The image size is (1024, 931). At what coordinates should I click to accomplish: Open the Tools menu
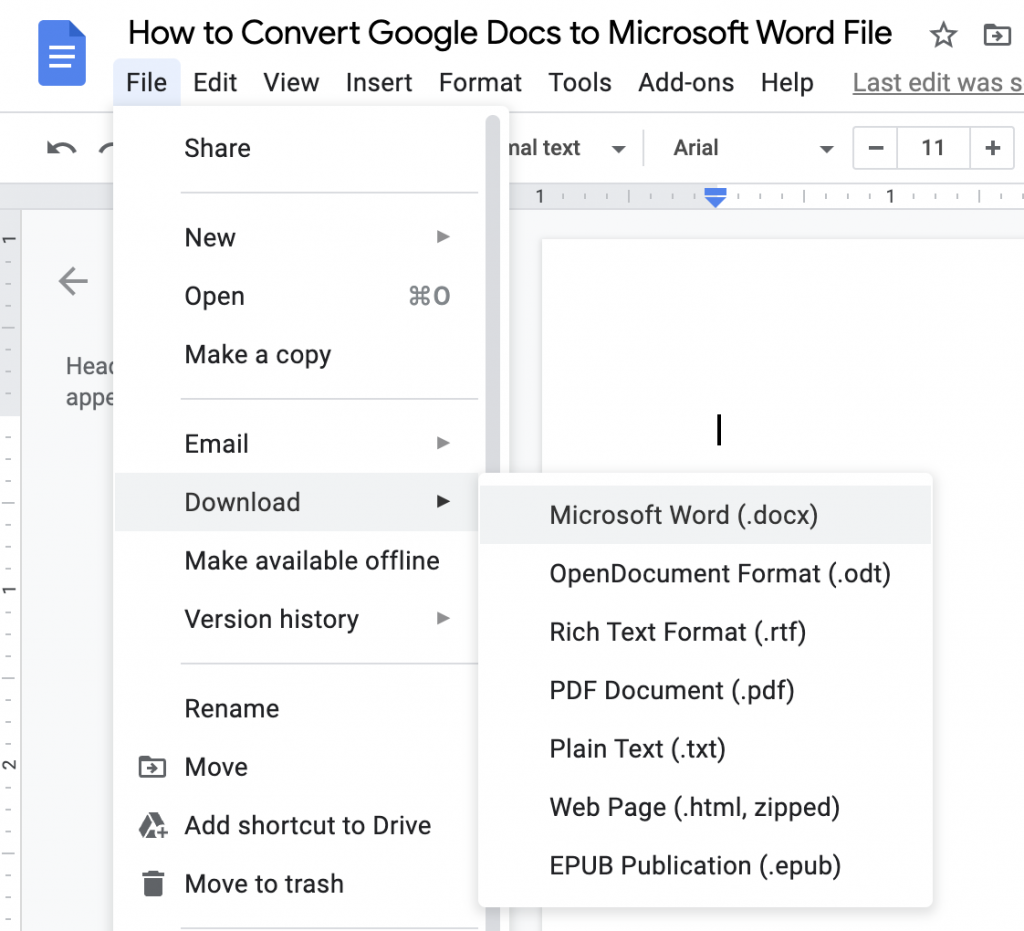click(x=579, y=83)
